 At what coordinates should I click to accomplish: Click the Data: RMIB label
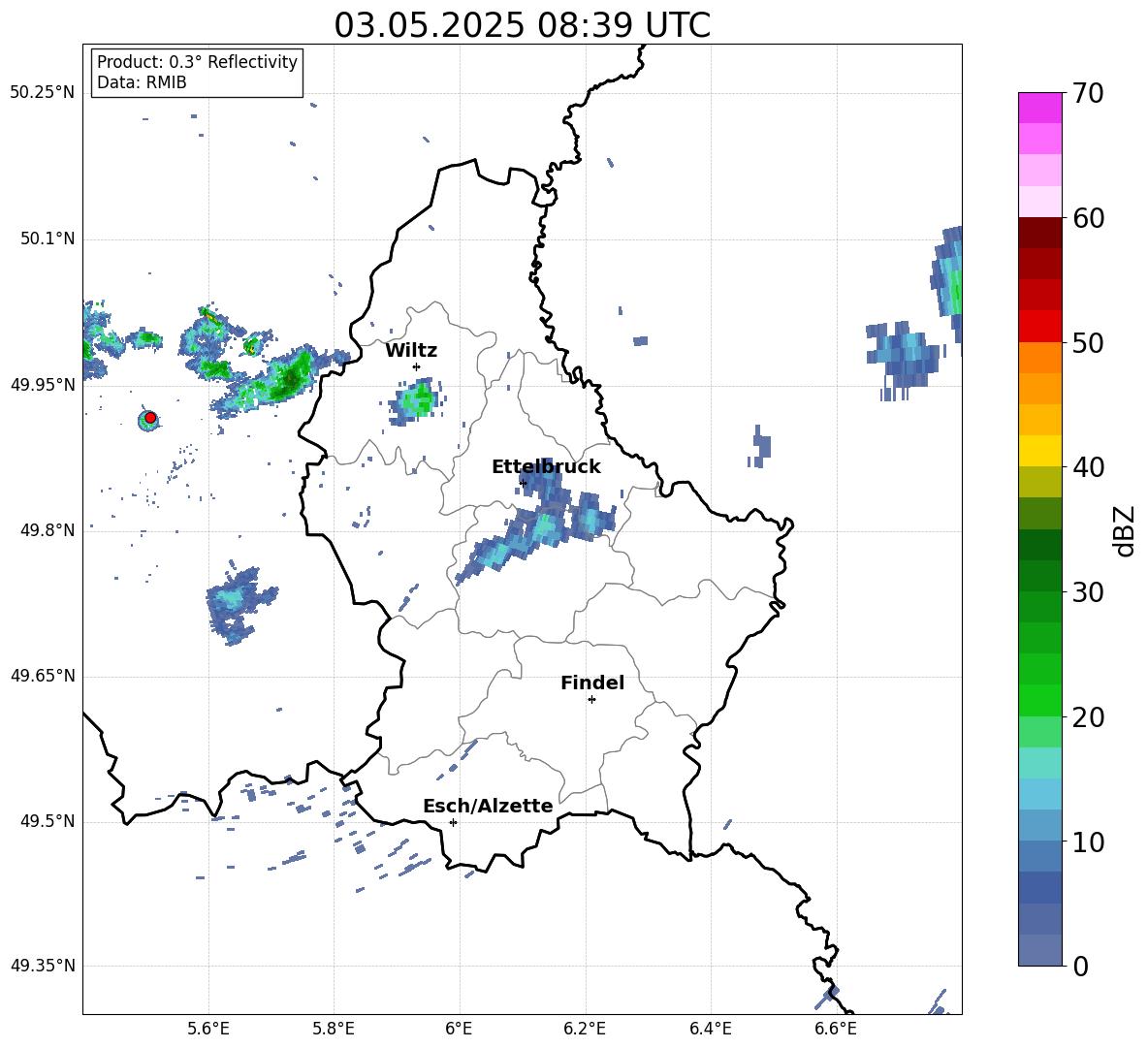click(142, 82)
